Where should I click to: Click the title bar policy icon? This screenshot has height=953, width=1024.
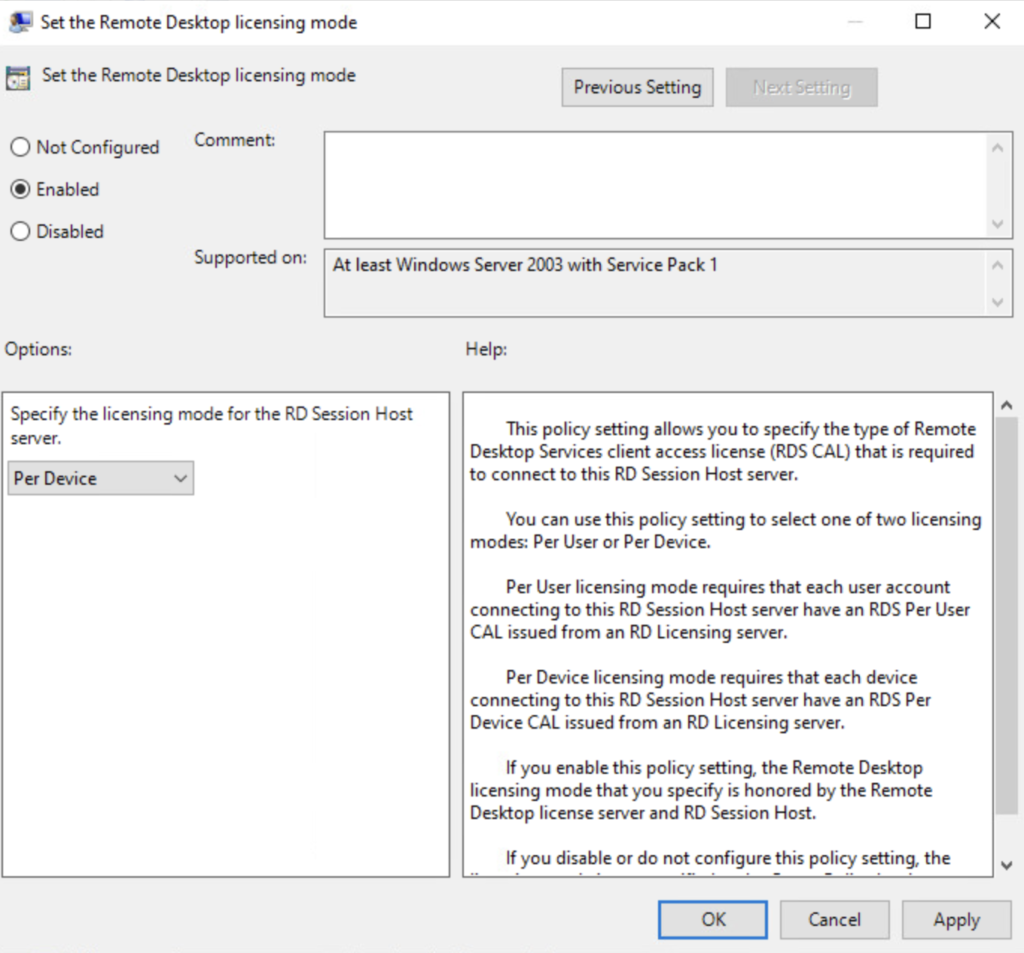[x=20, y=21]
